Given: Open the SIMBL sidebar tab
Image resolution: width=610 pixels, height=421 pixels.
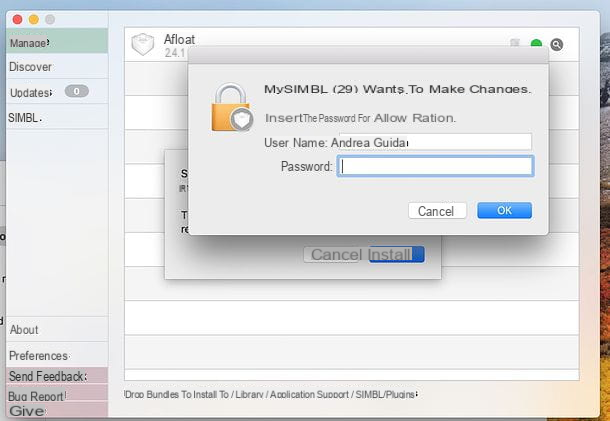Looking at the screenshot, I should 57,117.
